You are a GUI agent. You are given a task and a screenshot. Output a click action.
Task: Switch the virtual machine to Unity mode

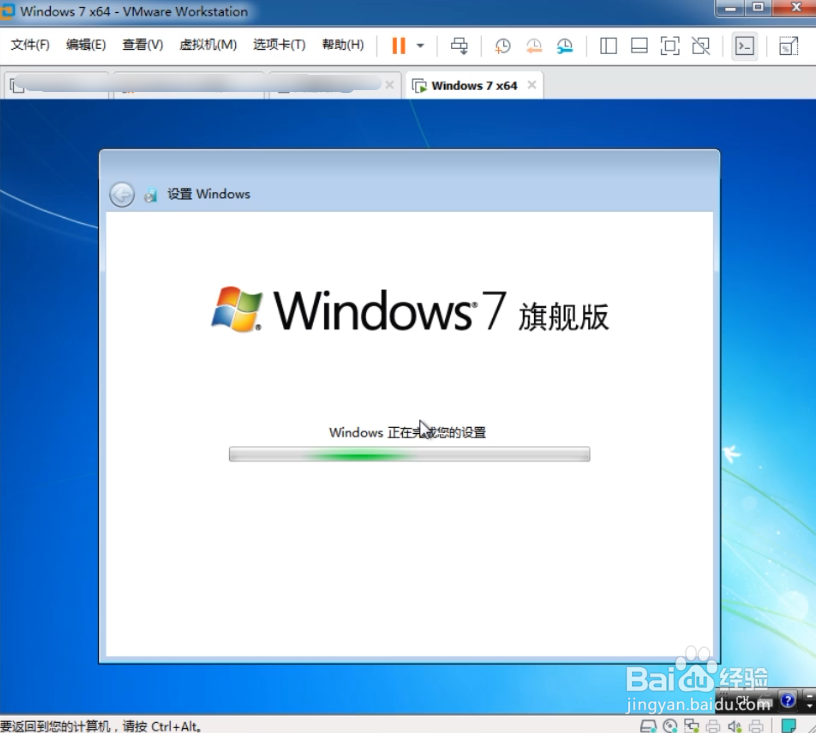(x=701, y=46)
